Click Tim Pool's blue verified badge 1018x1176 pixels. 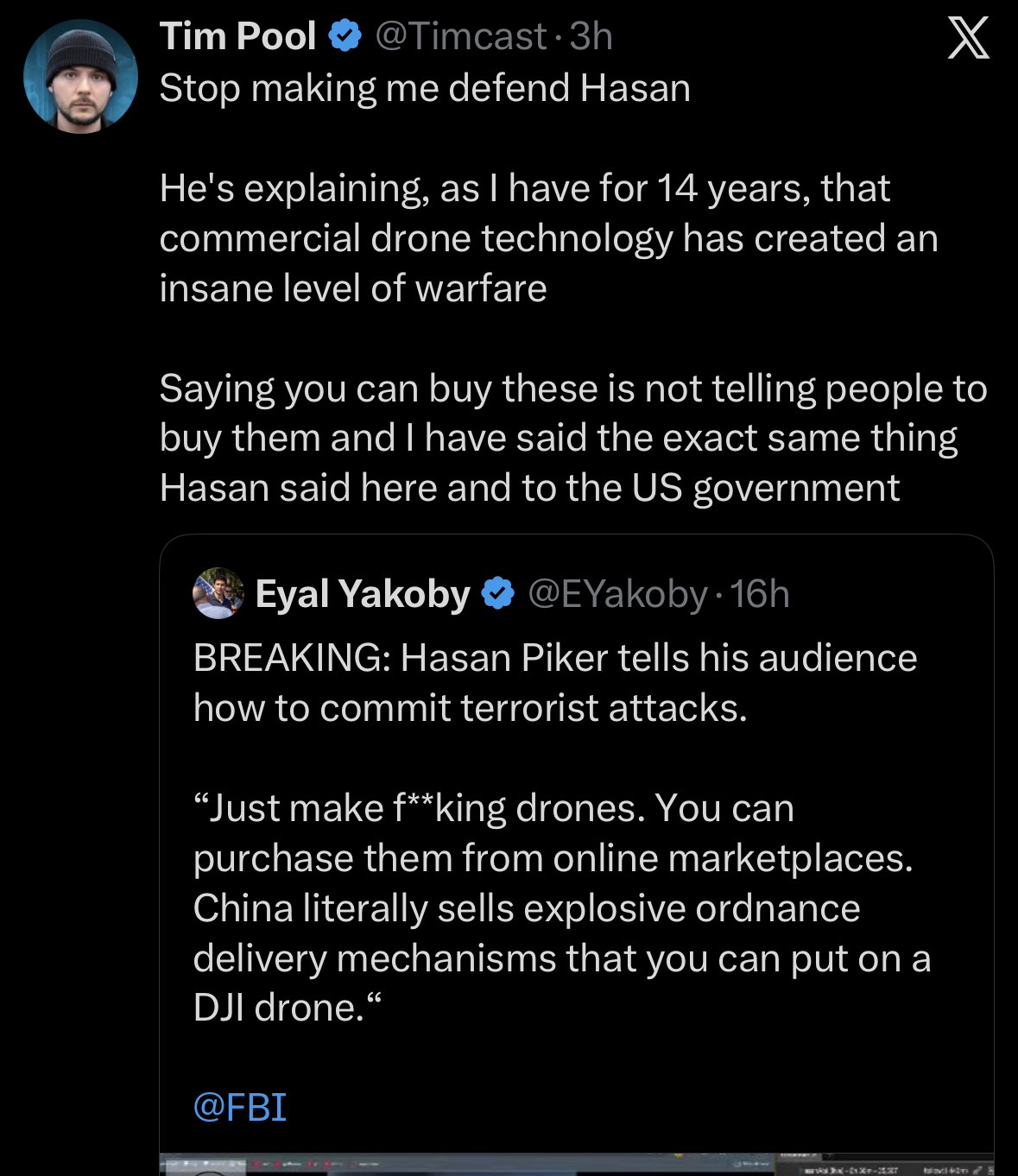click(345, 36)
